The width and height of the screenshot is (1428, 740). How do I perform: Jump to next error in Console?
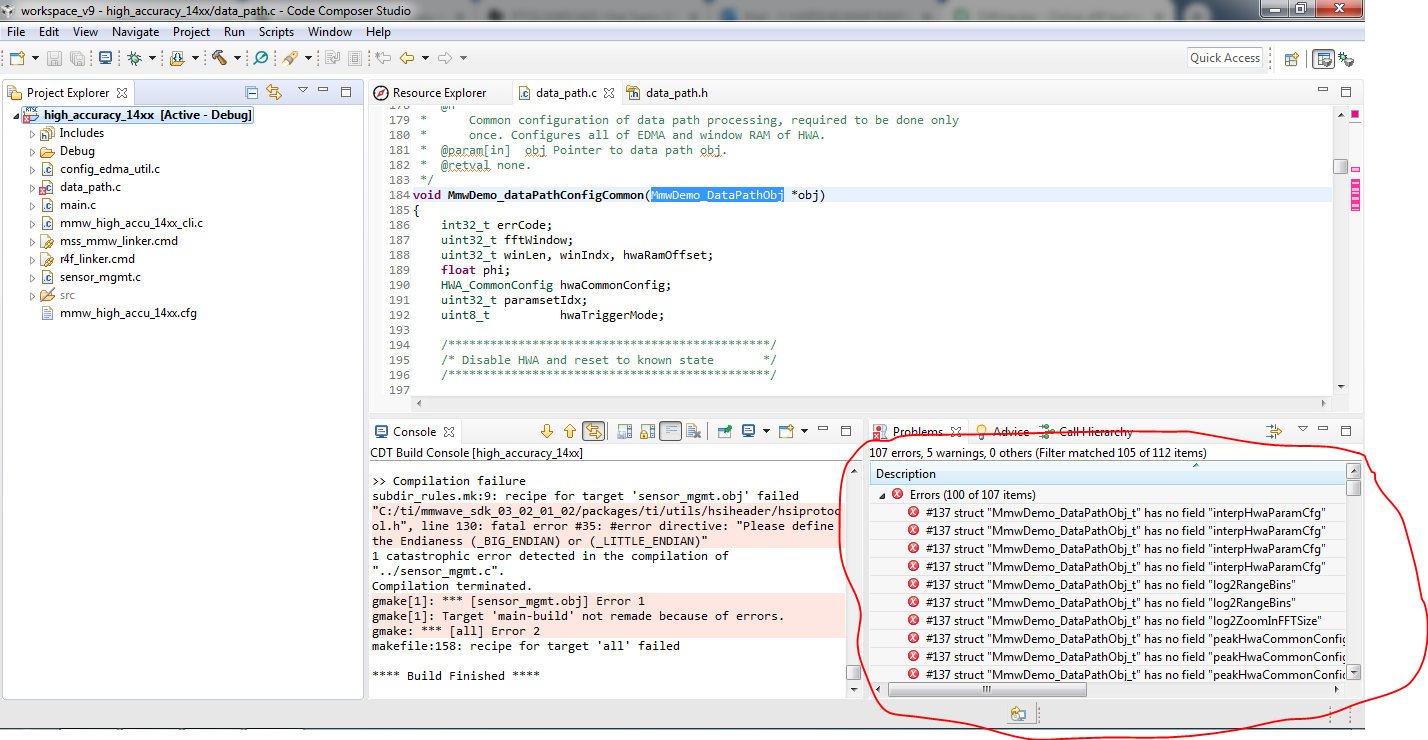pyautogui.click(x=549, y=431)
